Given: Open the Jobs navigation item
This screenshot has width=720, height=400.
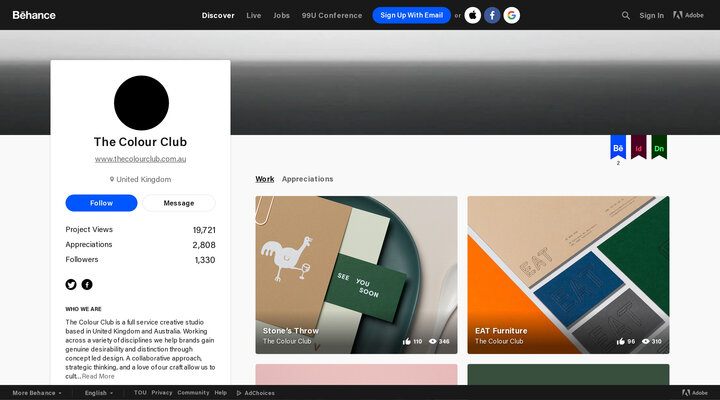Looking at the screenshot, I should pos(281,15).
